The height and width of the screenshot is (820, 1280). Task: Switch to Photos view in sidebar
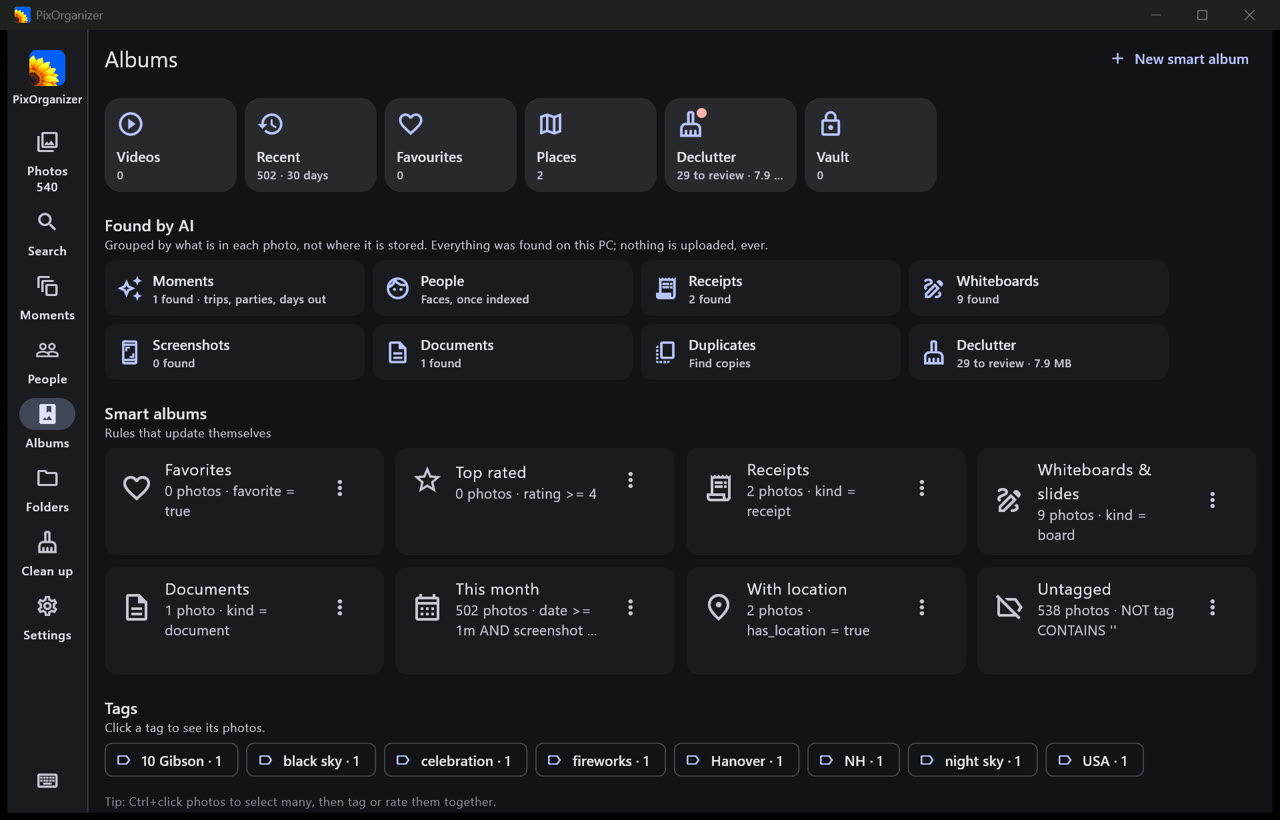47,161
